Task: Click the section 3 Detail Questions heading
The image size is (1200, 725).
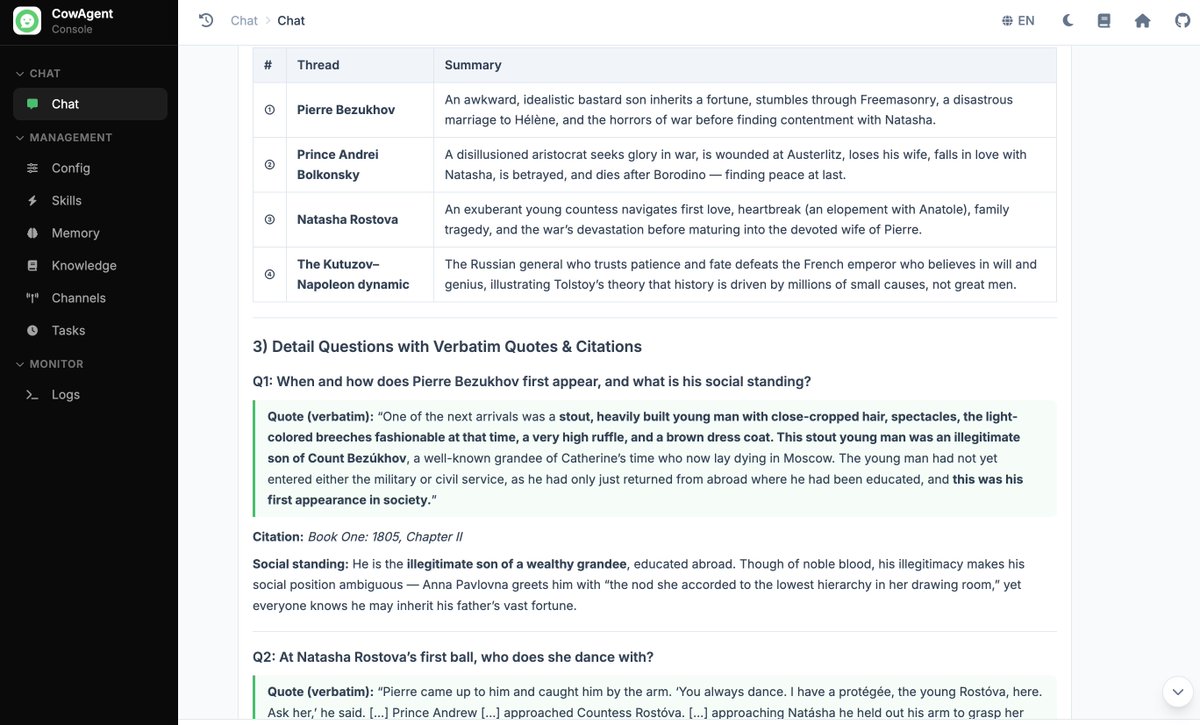Action: click(447, 346)
